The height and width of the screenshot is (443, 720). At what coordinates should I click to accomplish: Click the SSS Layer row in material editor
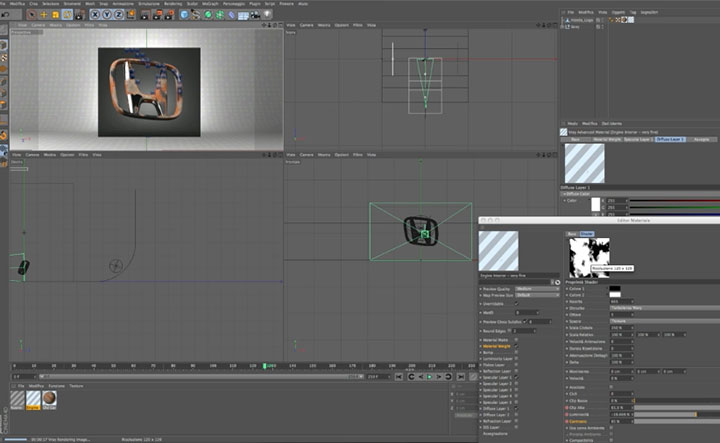pos(498,427)
